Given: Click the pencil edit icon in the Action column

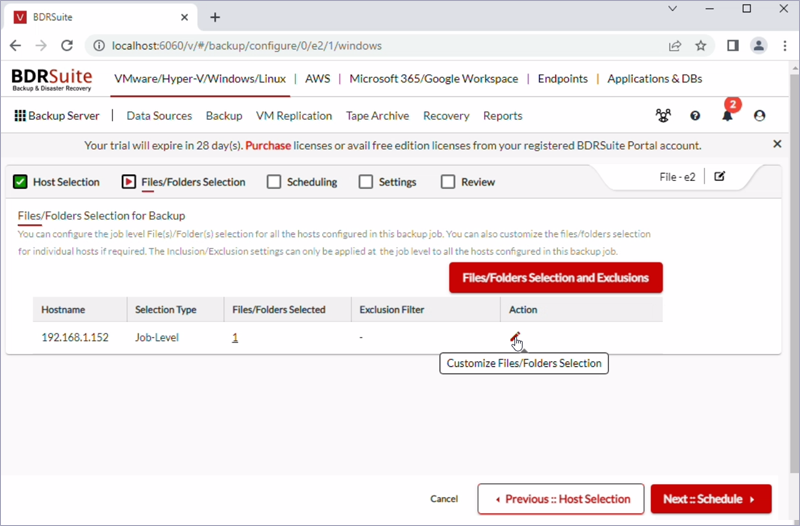Looking at the screenshot, I should (515, 337).
